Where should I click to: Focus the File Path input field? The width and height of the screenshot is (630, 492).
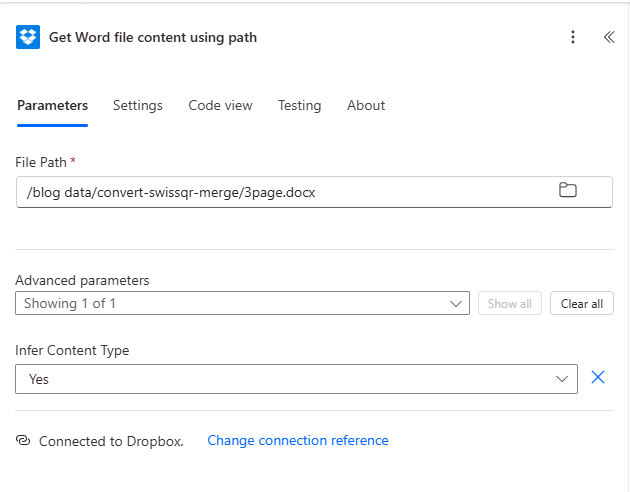280,192
